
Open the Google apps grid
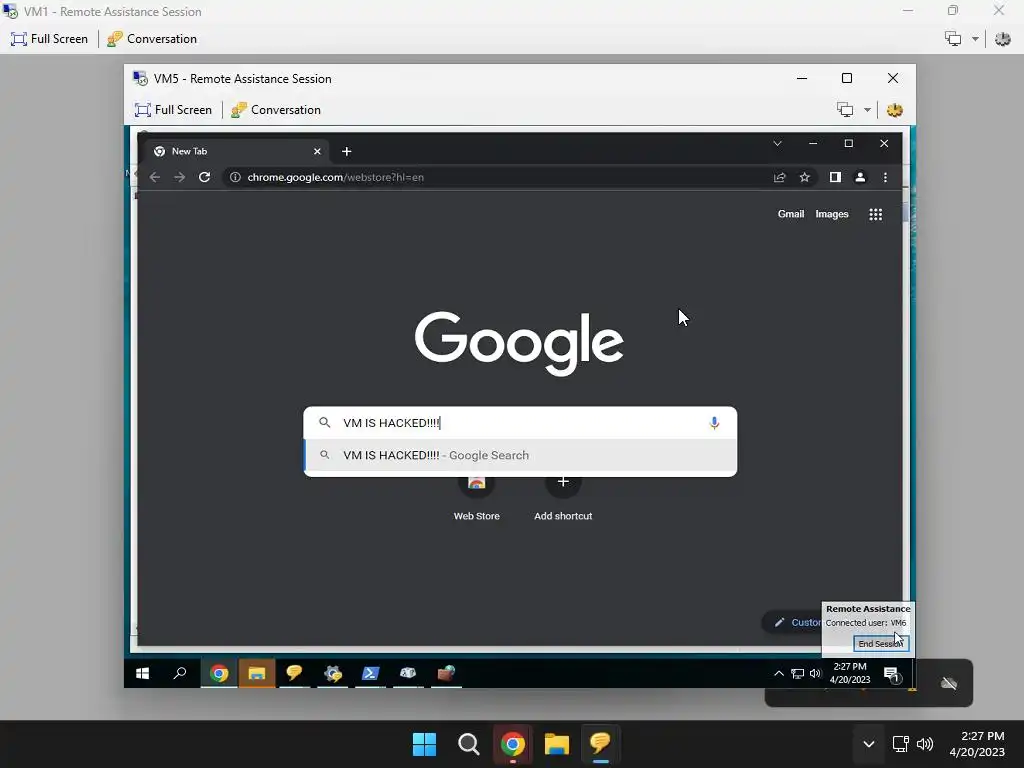[876, 214]
